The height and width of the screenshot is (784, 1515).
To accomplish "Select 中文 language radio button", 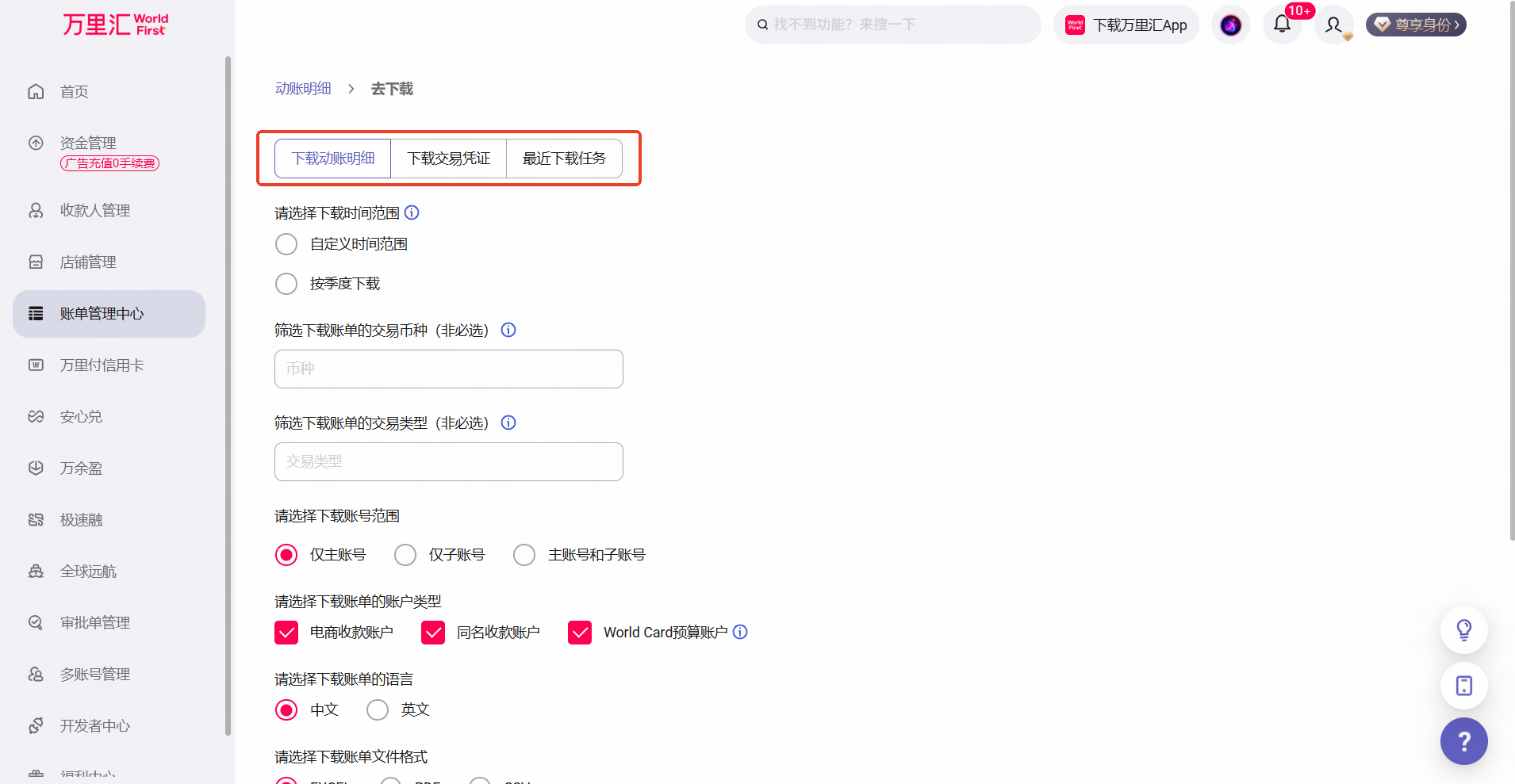I will pos(286,709).
